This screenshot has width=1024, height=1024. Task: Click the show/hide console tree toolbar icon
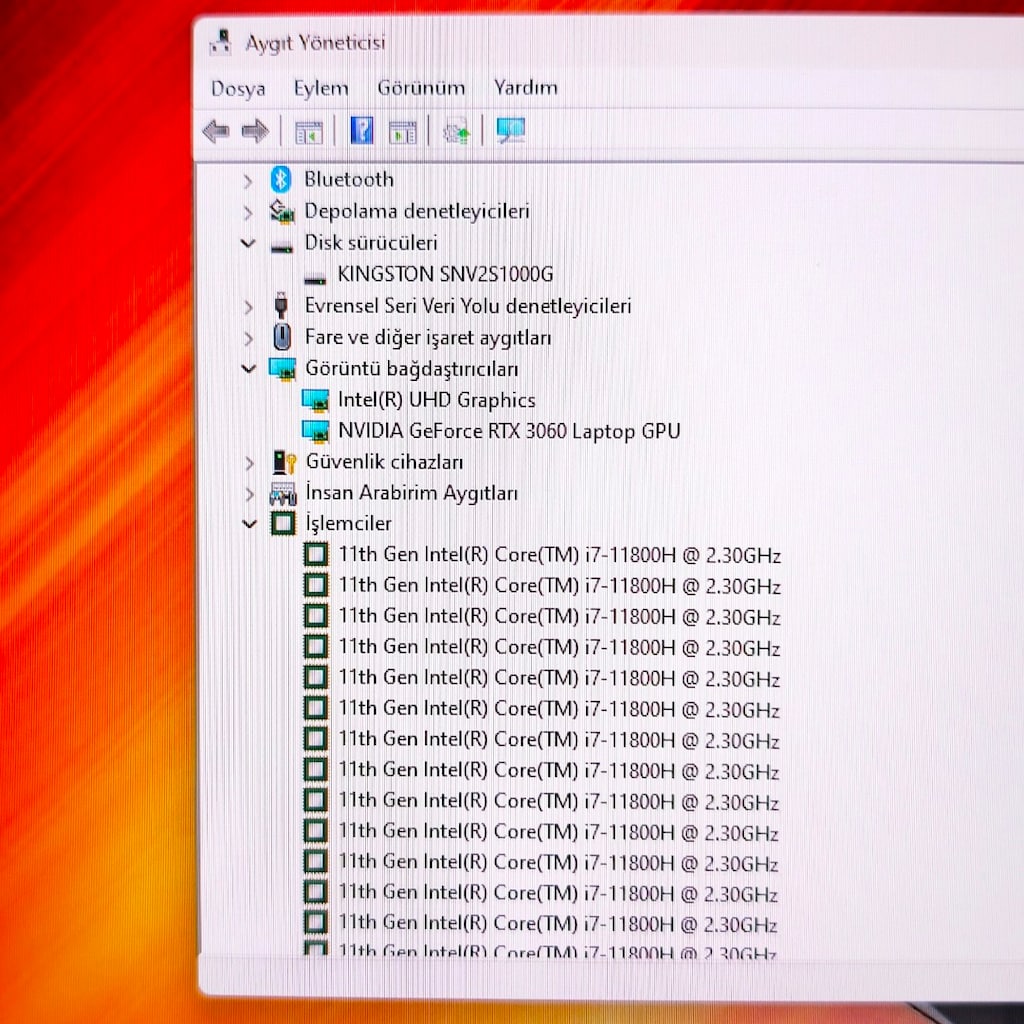308,131
